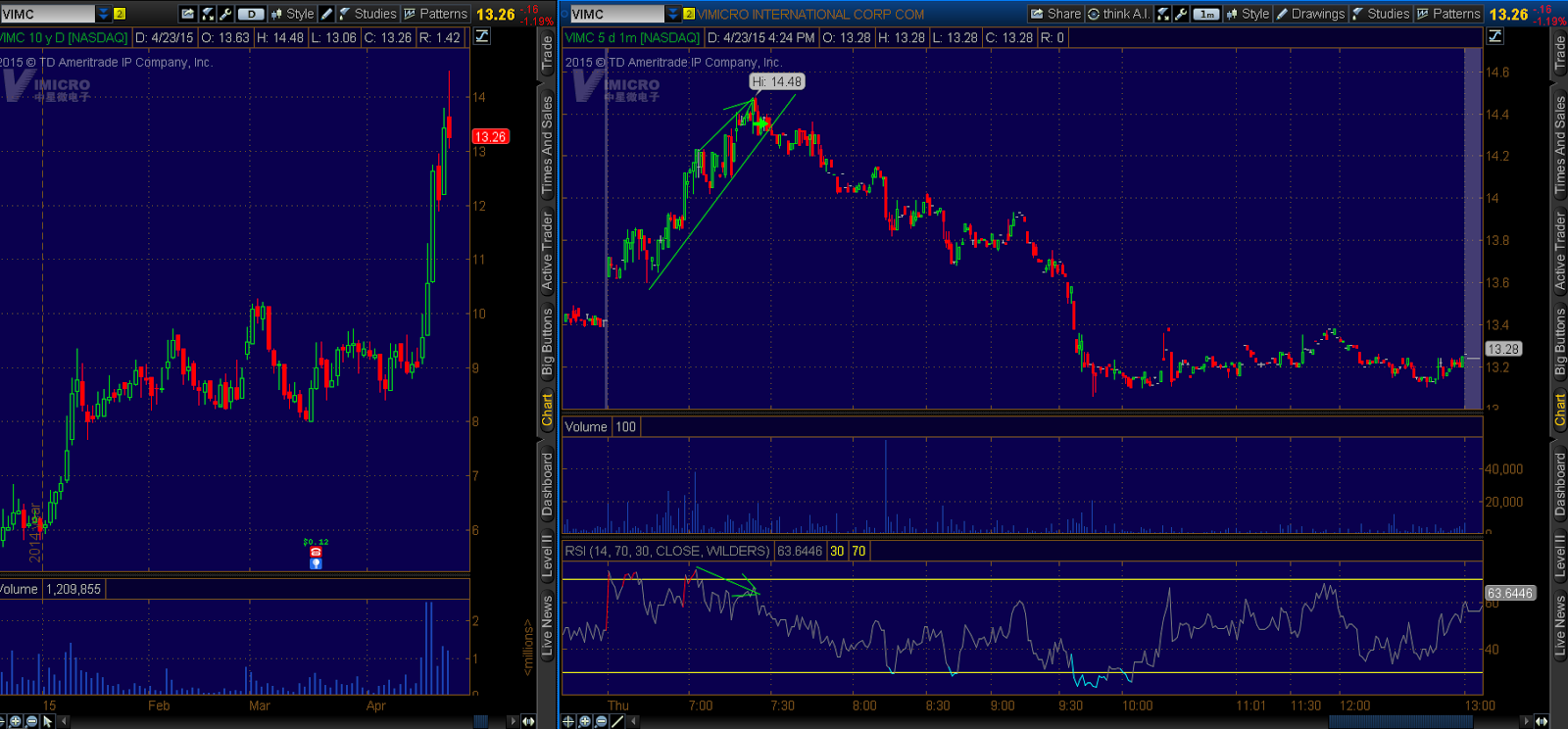
Task: Open Active Trader middle side tab
Action: pyautogui.click(x=547, y=250)
